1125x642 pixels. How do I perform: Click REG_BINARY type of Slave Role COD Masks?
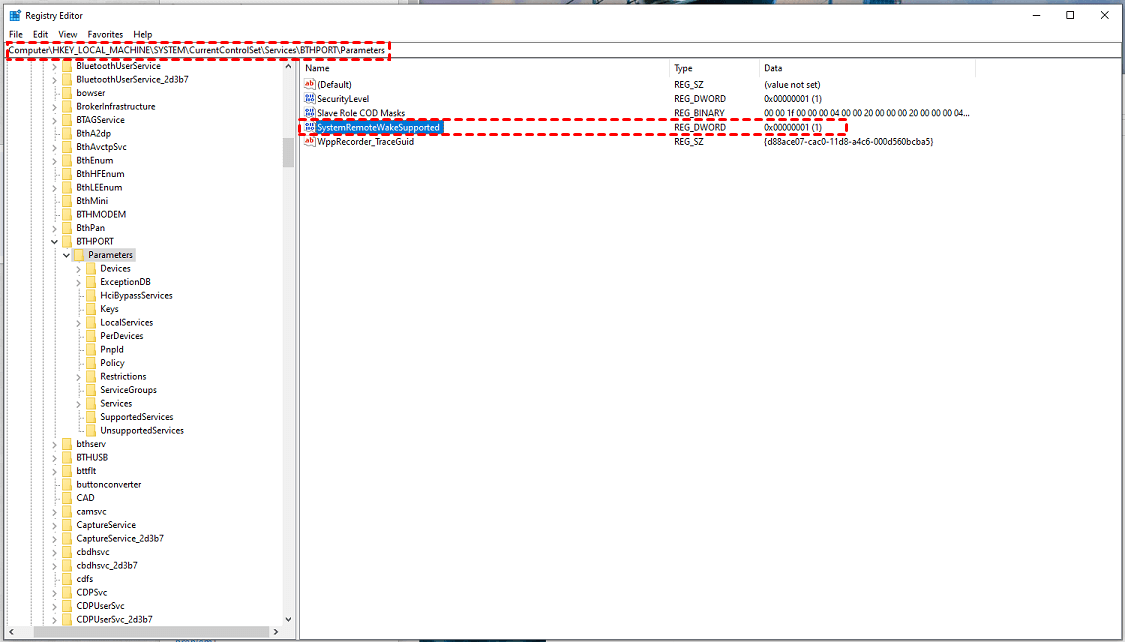click(699, 113)
